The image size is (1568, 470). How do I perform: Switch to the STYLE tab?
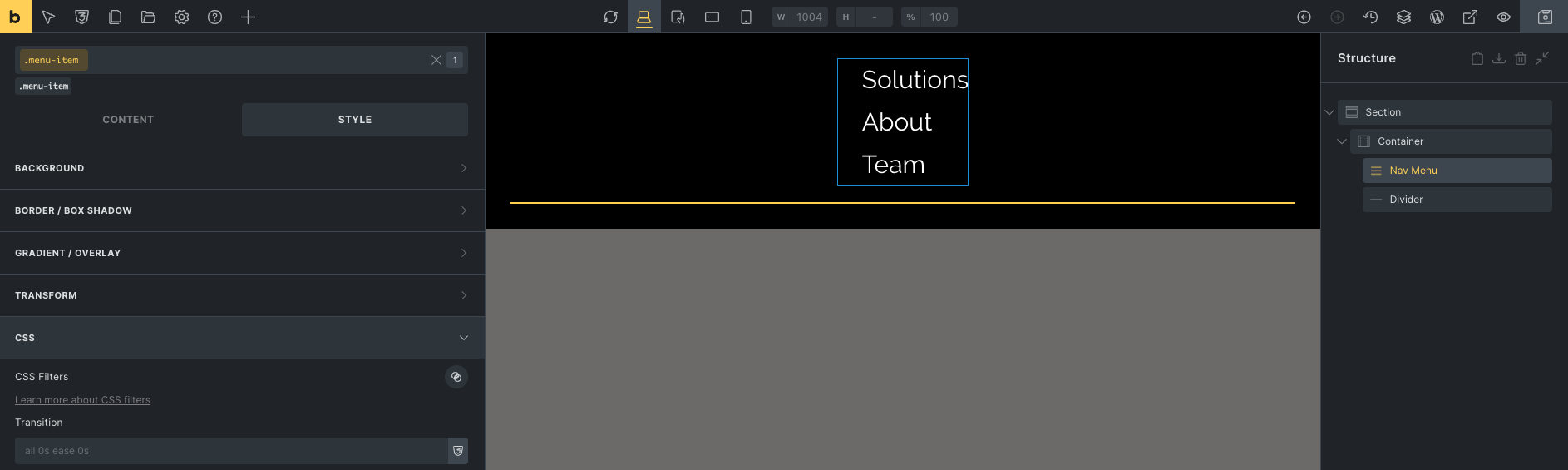[x=355, y=120]
